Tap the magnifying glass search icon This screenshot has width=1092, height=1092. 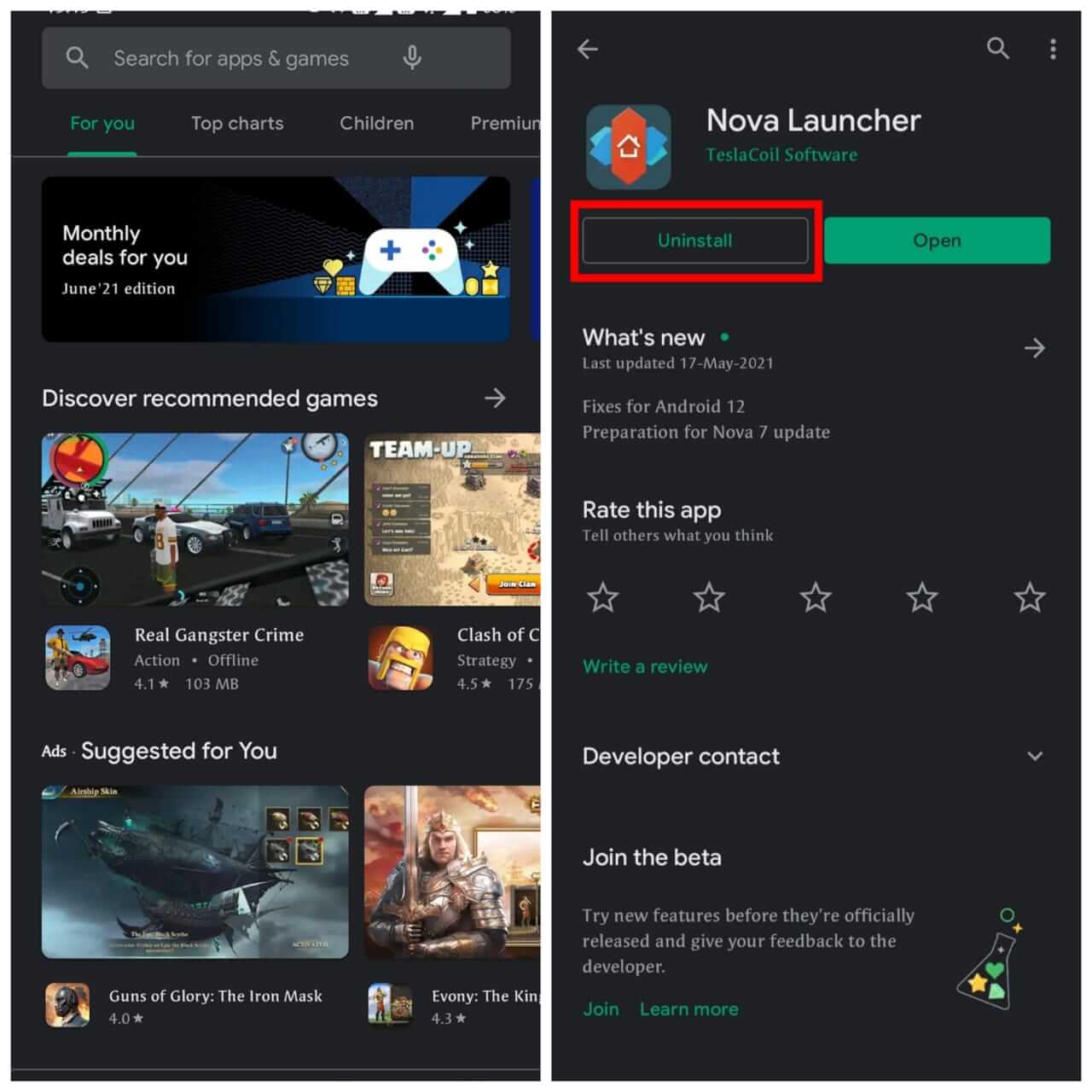pyautogui.click(x=997, y=49)
